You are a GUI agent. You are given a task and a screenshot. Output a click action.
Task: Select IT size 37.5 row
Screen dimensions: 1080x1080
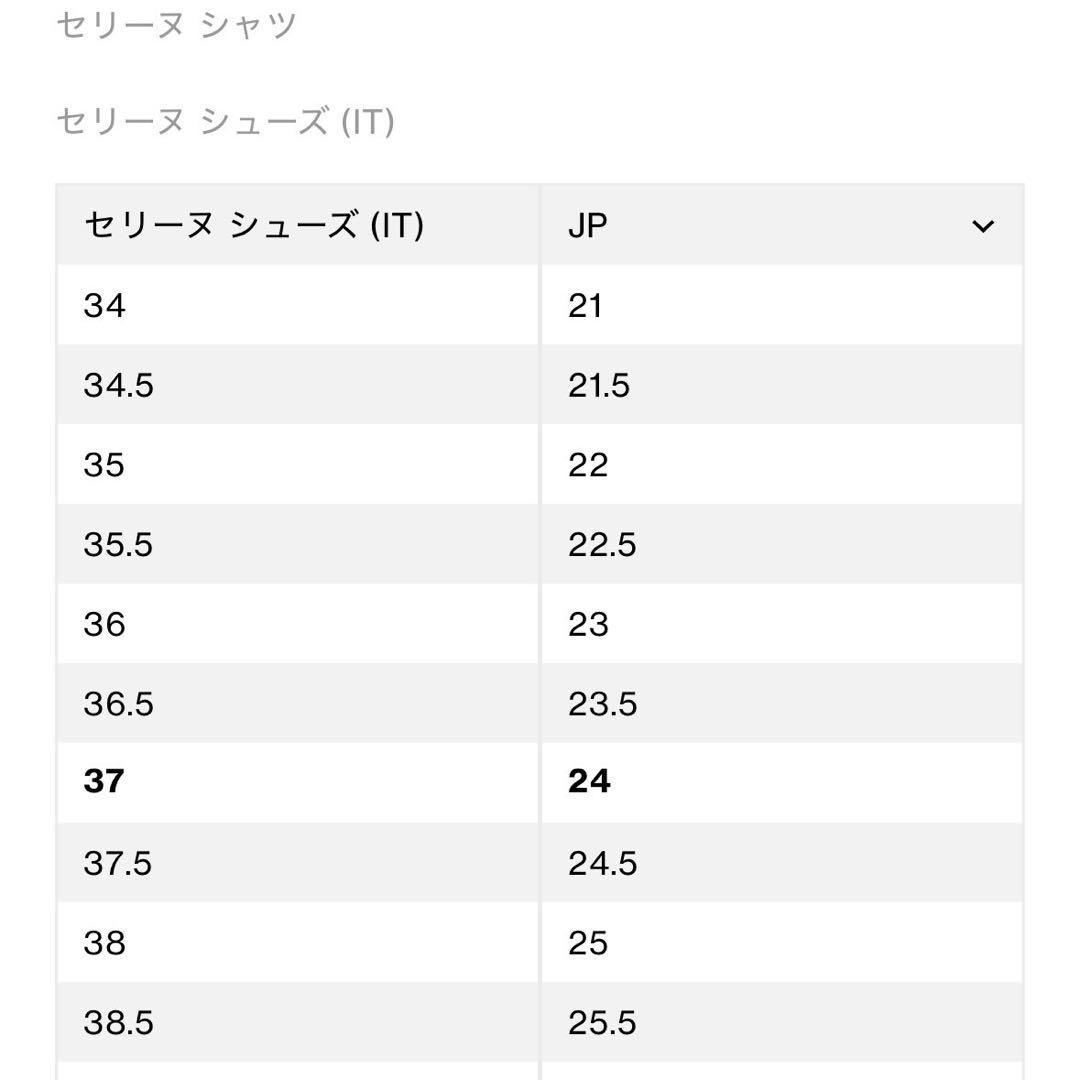120,862
